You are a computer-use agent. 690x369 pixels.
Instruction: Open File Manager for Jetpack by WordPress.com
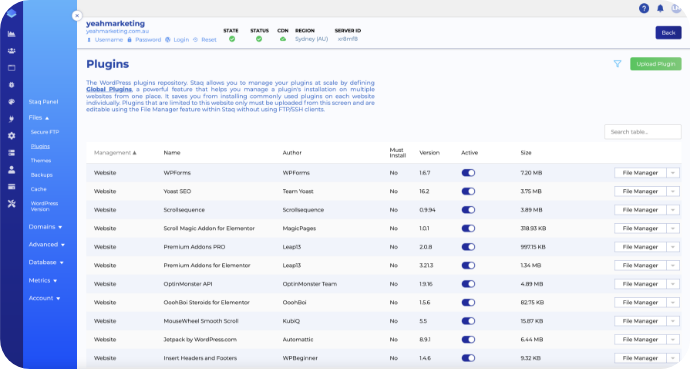coord(640,340)
